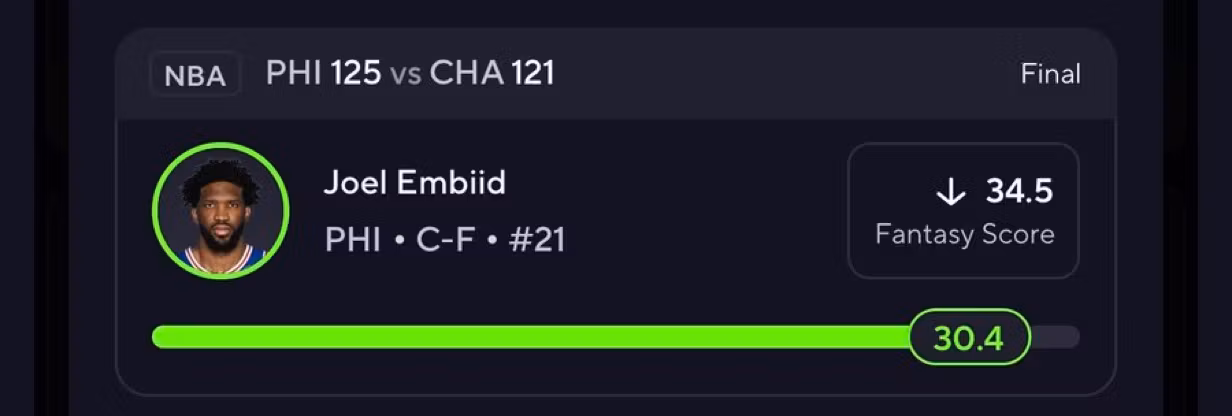Click the PHI 125 score text
Screen dimensions: 1232x416
pos(323,73)
